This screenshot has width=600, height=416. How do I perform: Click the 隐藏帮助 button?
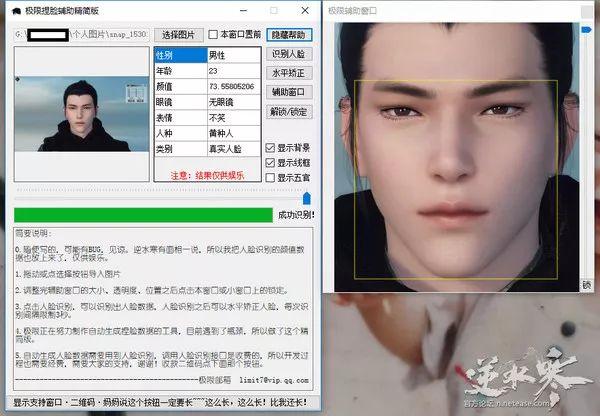point(289,35)
